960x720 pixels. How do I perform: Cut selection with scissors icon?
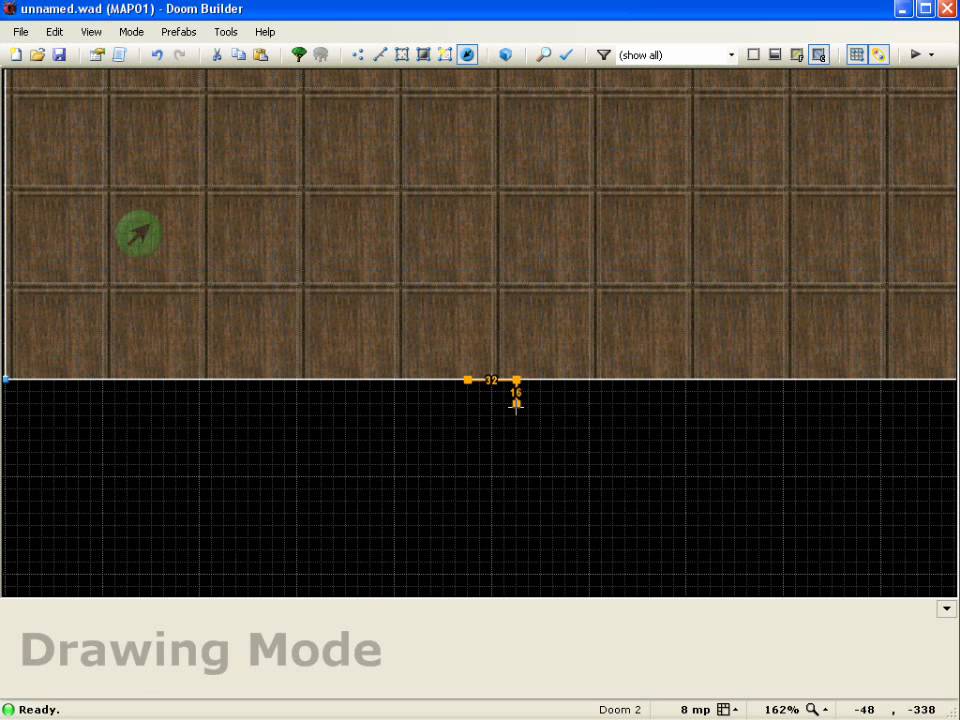pyautogui.click(x=217, y=54)
